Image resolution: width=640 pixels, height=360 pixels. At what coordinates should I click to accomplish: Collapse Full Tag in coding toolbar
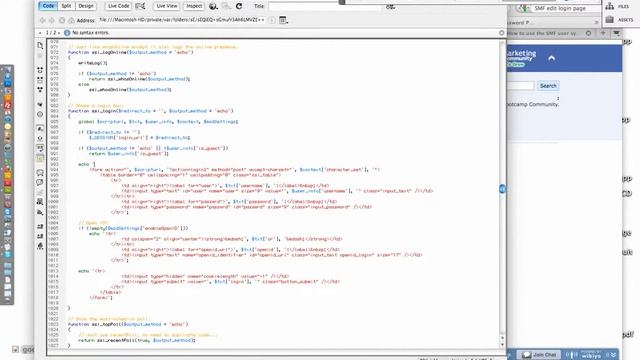click(40, 70)
